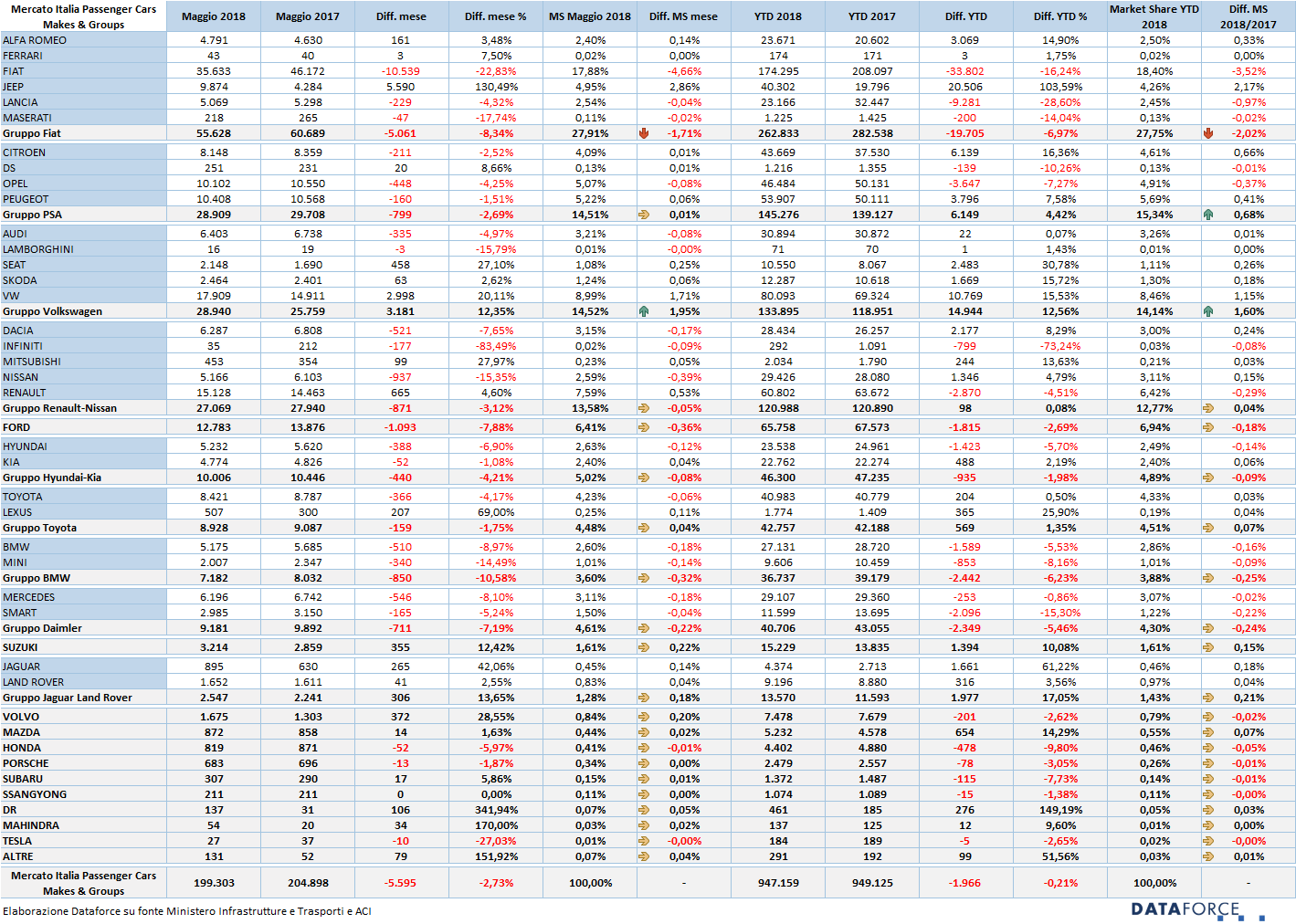
Task: Select the MS Maggio 2018 column header
Action: click(x=590, y=16)
